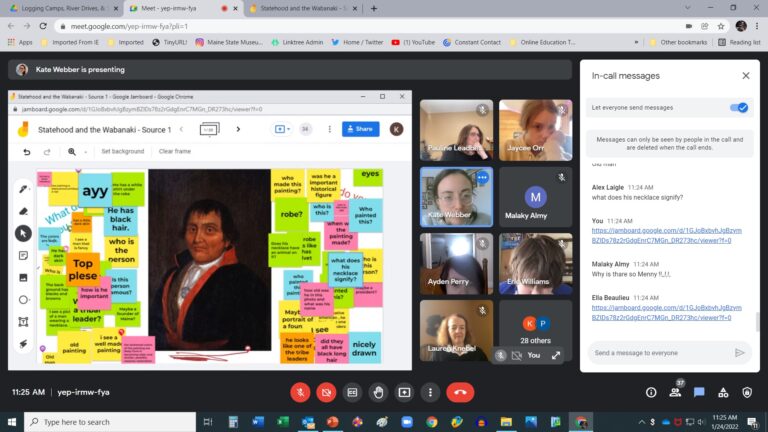Click the Present now button
The width and height of the screenshot is (768, 432).
404,392
